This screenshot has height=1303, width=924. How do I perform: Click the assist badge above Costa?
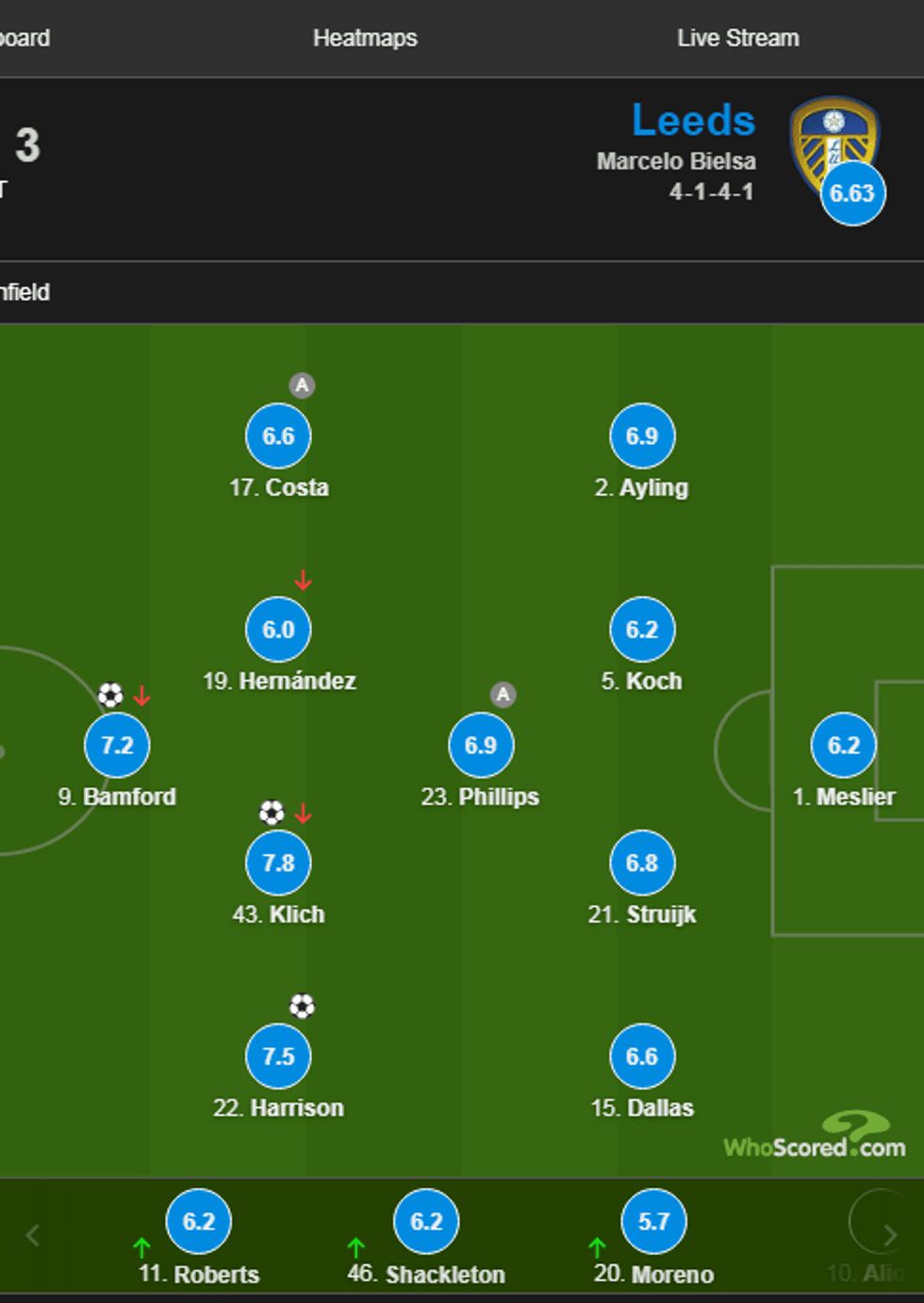tap(302, 385)
